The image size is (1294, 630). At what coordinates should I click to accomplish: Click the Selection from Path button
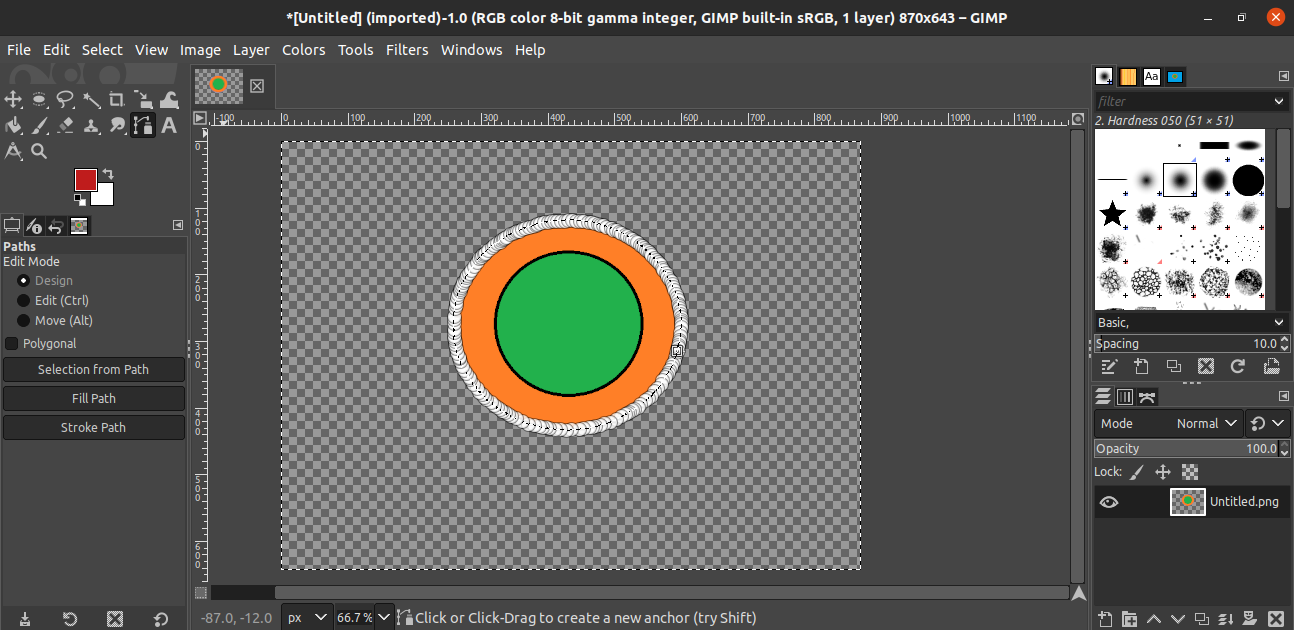pos(93,369)
